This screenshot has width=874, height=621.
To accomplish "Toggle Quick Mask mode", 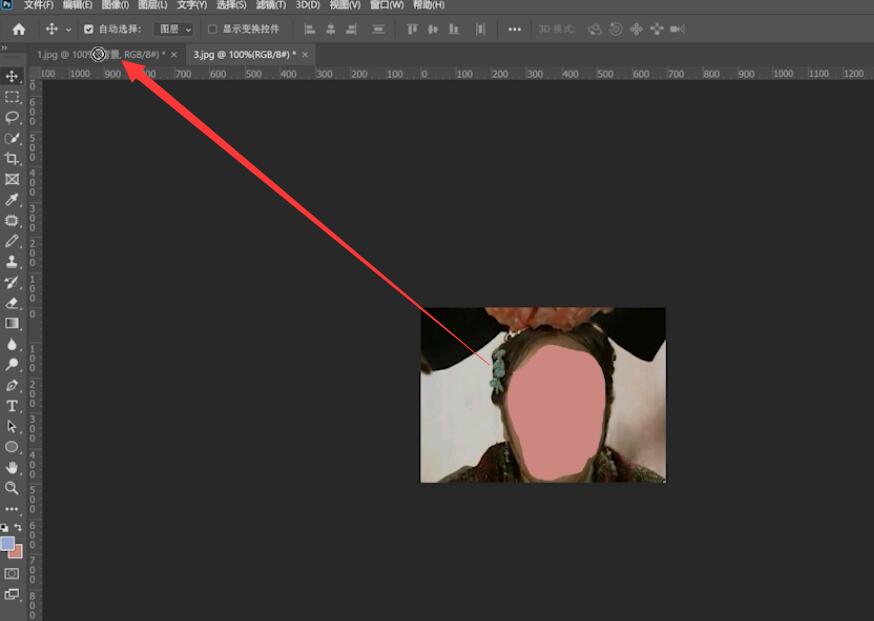I will [x=12, y=573].
